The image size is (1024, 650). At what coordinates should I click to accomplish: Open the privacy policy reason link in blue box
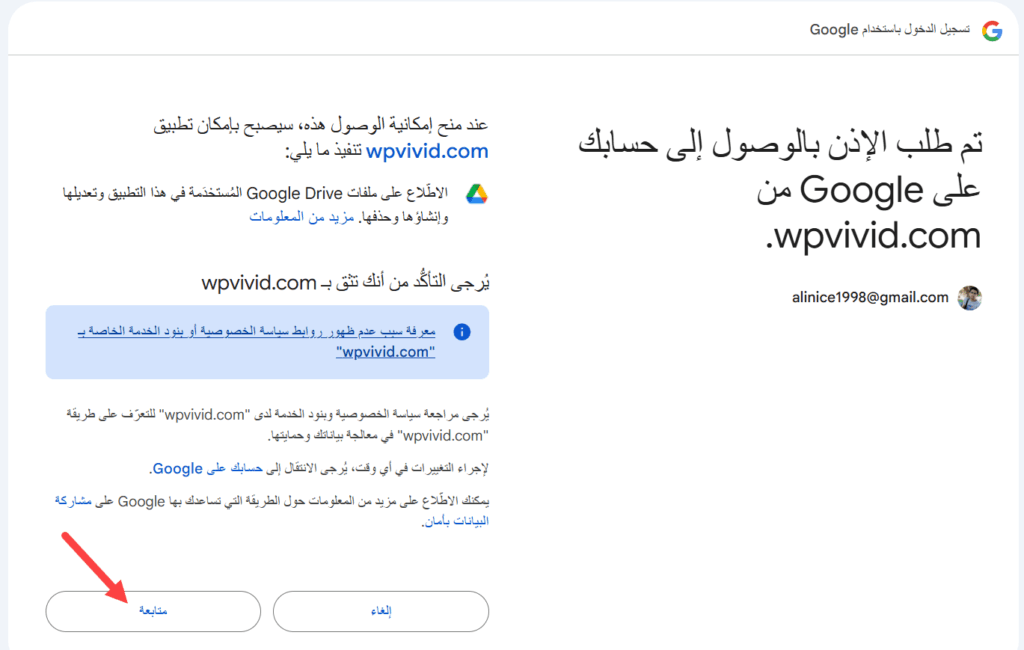point(257,342)
